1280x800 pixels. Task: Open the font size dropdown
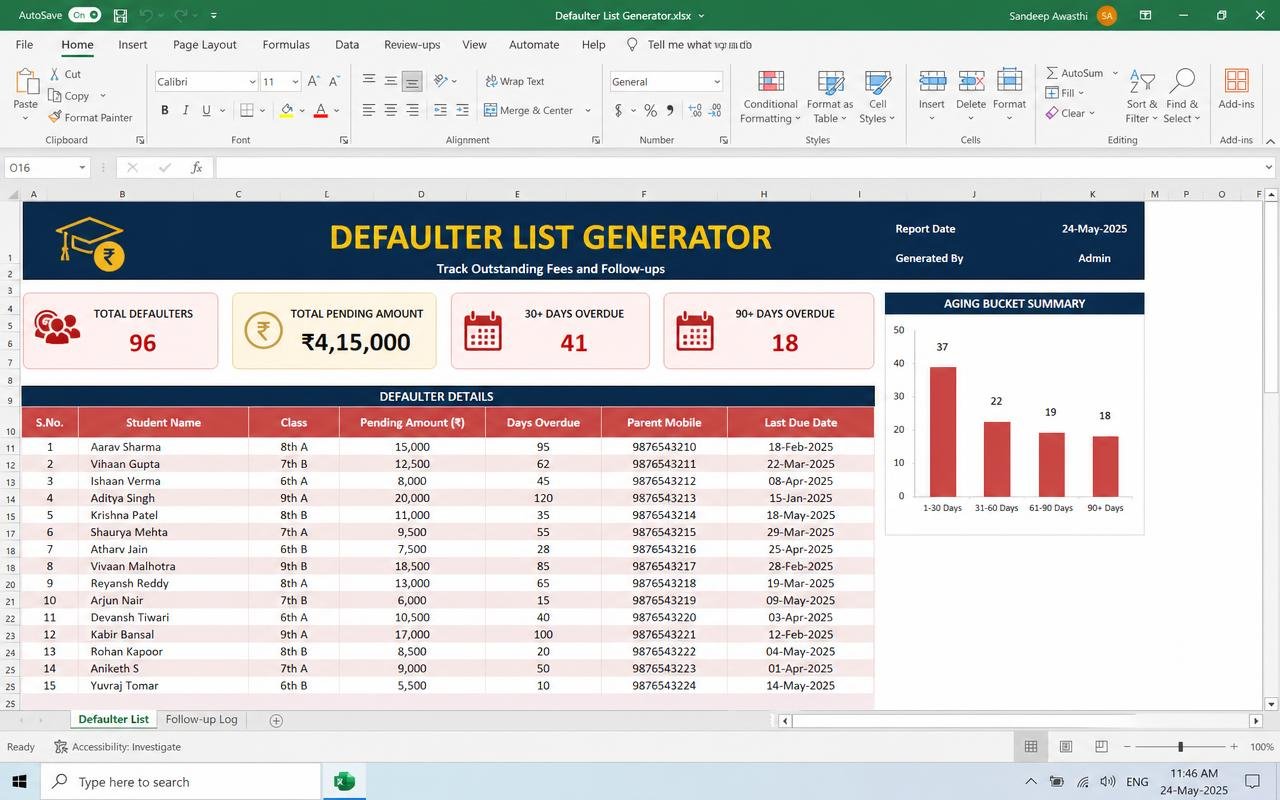tap(295, 82)
